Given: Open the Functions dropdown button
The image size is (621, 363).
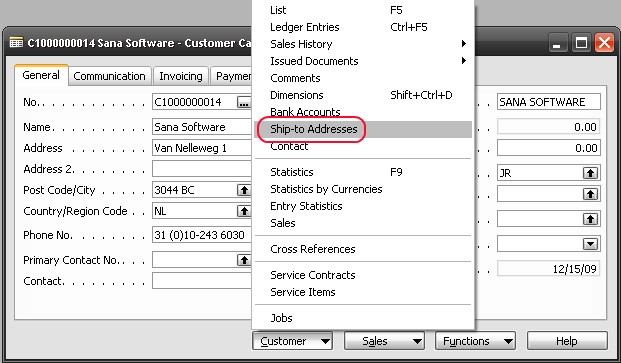Looking at the screenshot, I should pyautogui.click(x=475, y=341).
